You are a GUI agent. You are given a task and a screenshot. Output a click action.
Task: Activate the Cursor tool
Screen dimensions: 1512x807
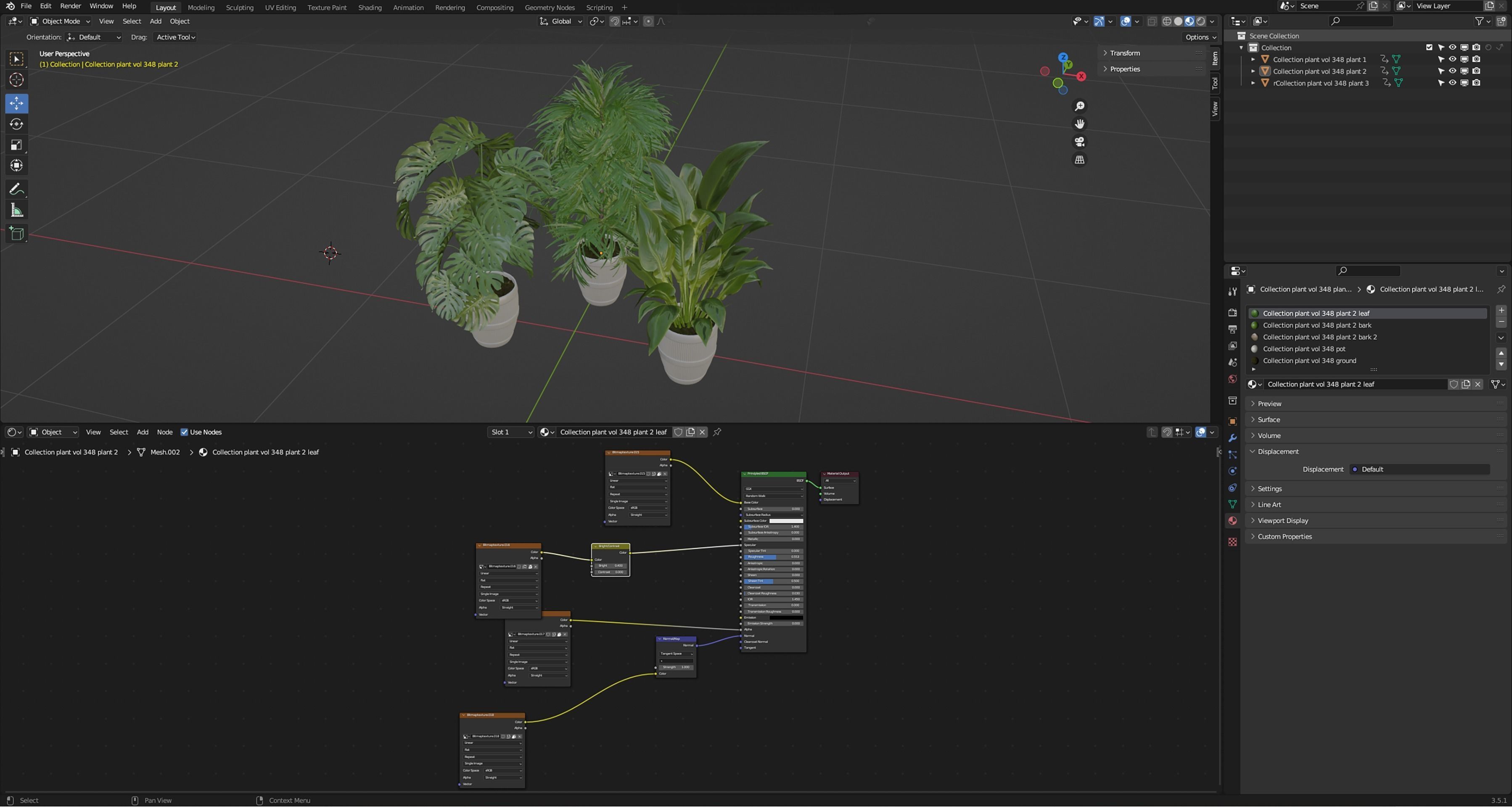pyautogui.click(x=16, y=80)
